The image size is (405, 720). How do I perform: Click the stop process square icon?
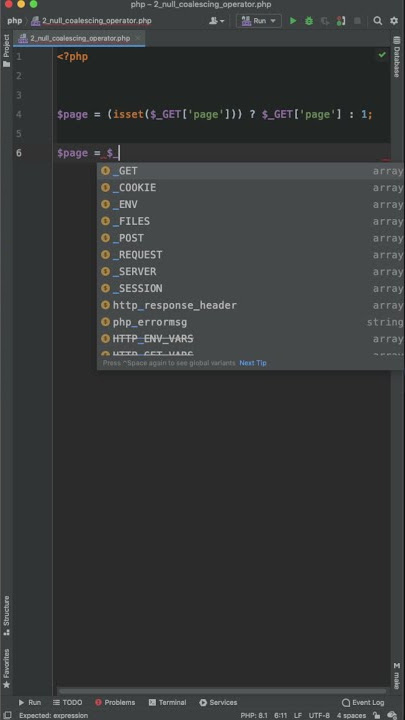[357, 21]
